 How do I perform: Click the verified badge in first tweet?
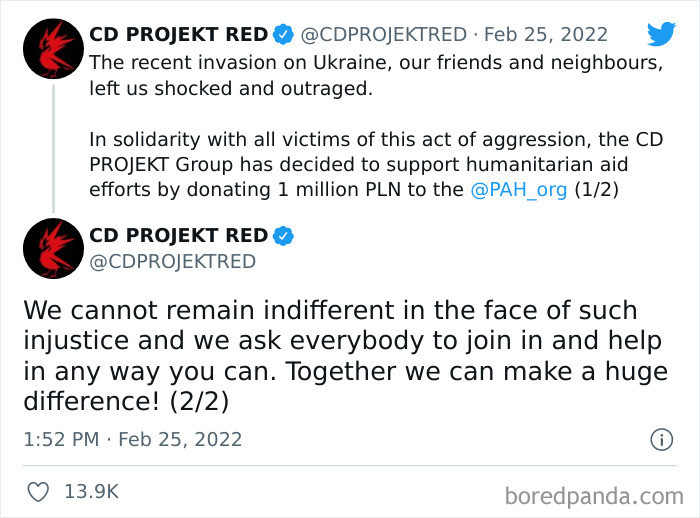283,34
